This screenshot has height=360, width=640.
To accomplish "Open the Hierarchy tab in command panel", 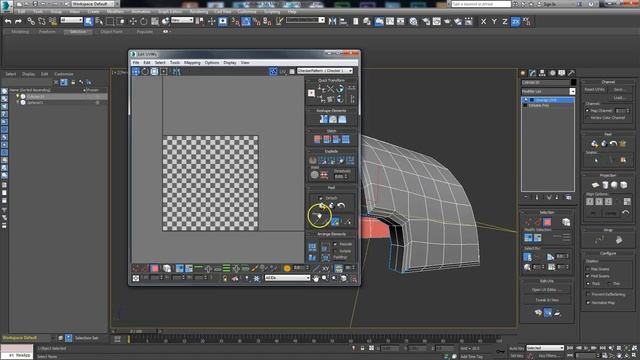I will [x=542, y=73].
